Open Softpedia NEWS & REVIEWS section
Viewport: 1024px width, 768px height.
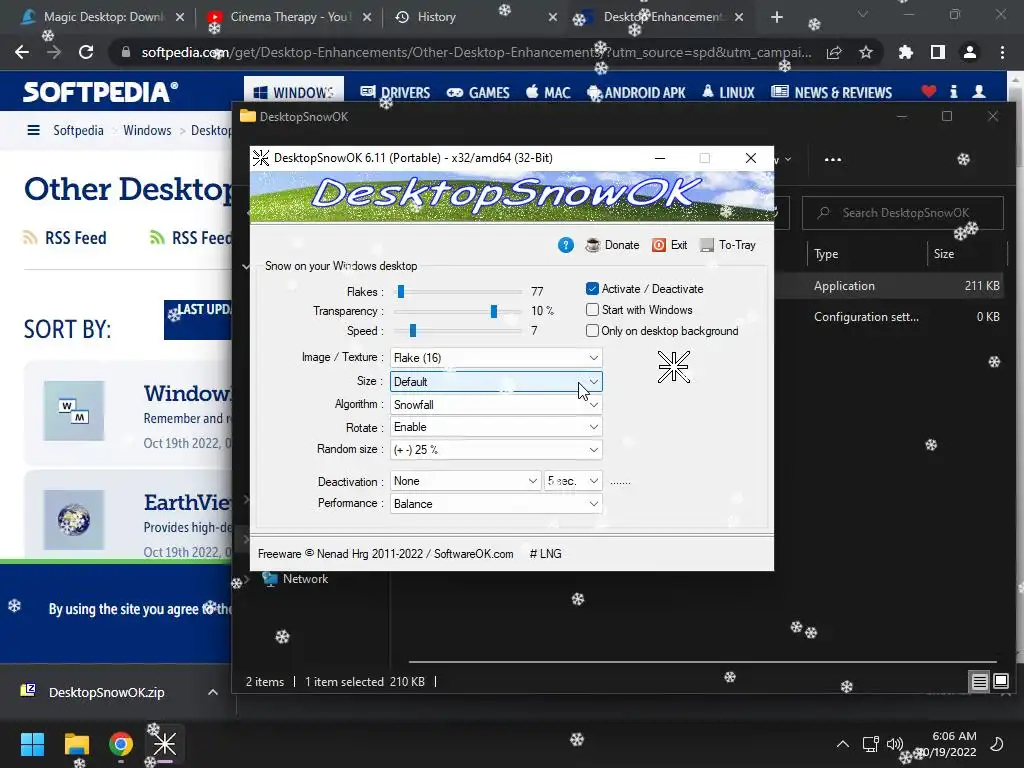[x=831, y=93]
